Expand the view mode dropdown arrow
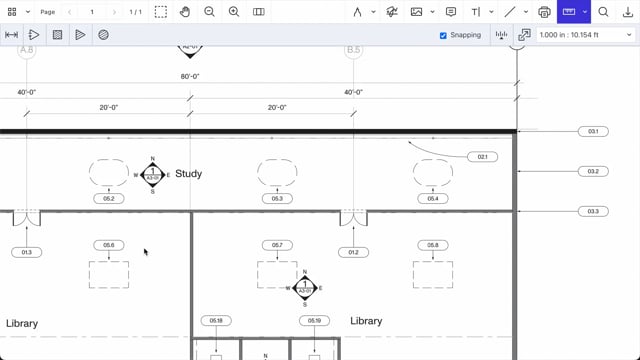This screenshot has height=360, width=640. click(28, 12)
